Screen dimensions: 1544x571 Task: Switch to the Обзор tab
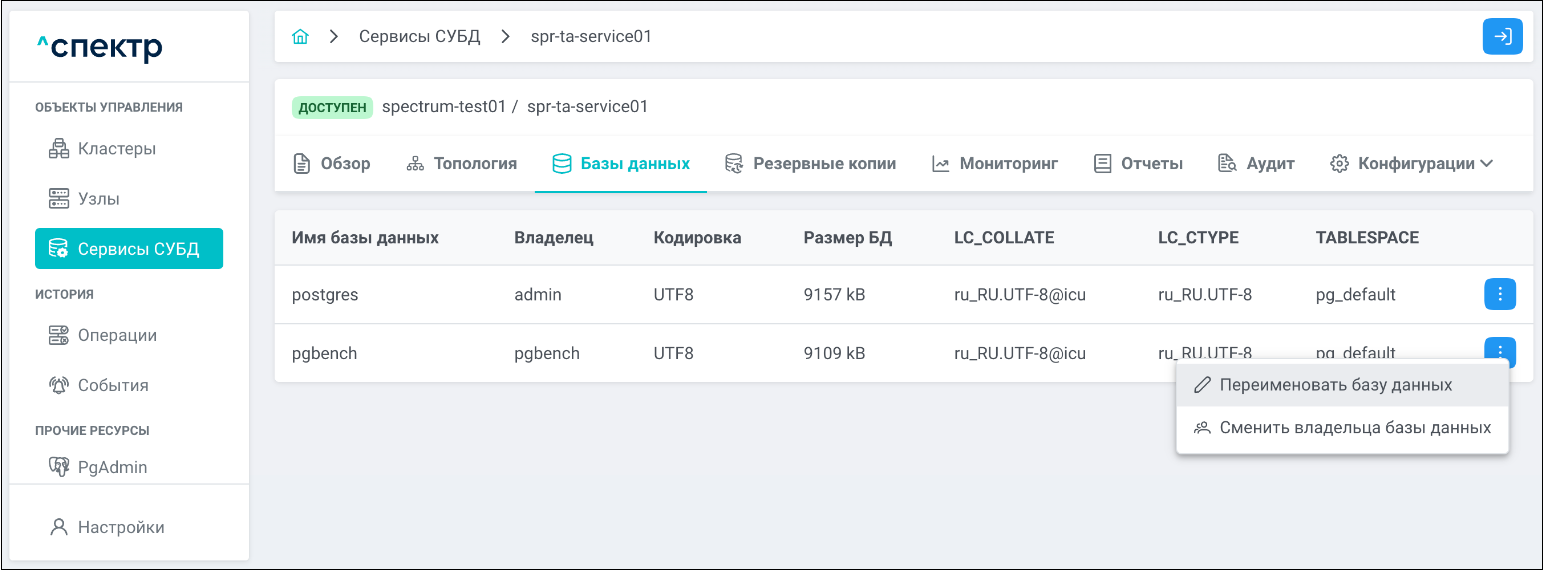332,163
